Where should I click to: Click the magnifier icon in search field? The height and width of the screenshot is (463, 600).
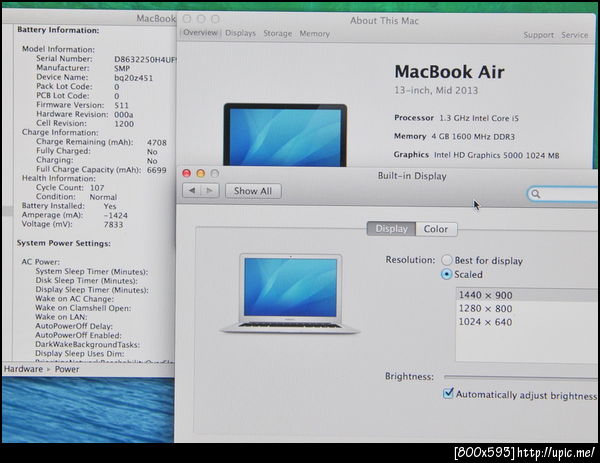[x=536, y=194]
